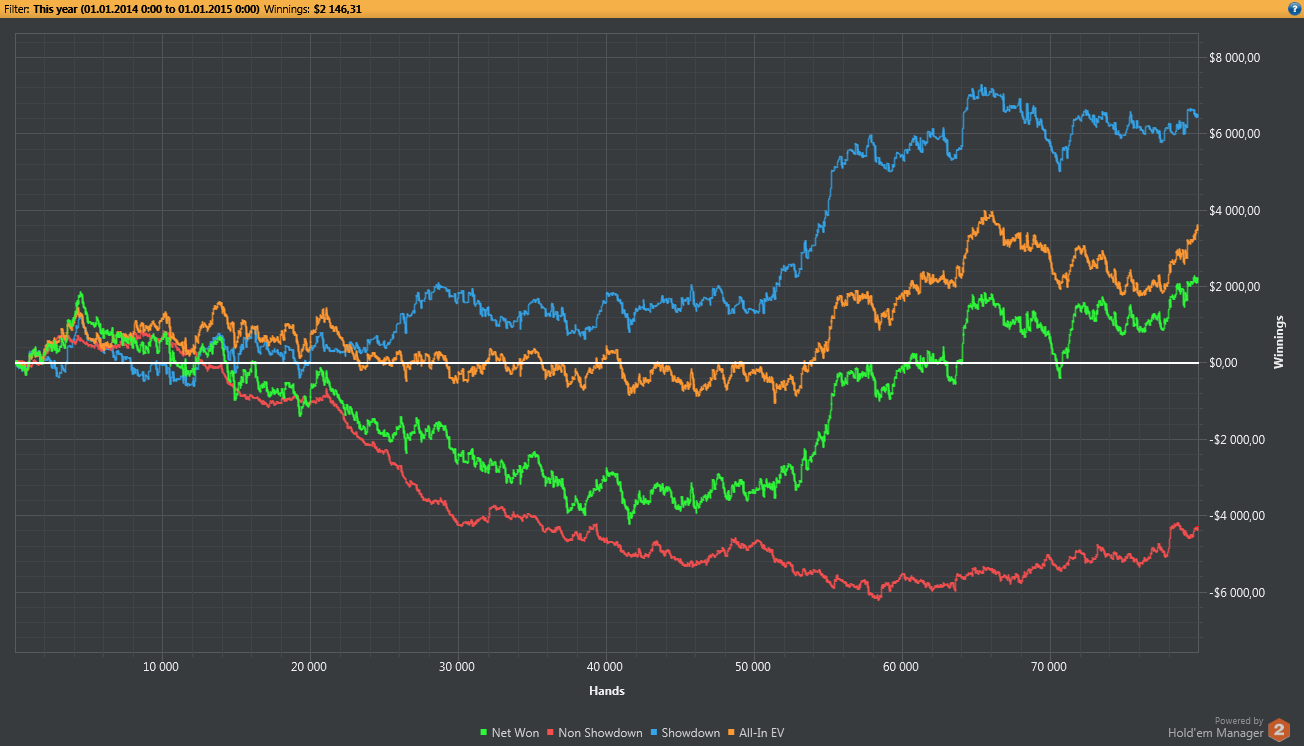The width and height of the screenshot is (1304, 746).
Task: Click the red Non Showdown legend swatch
Action: pyautogui.click(x=548, y=733)
